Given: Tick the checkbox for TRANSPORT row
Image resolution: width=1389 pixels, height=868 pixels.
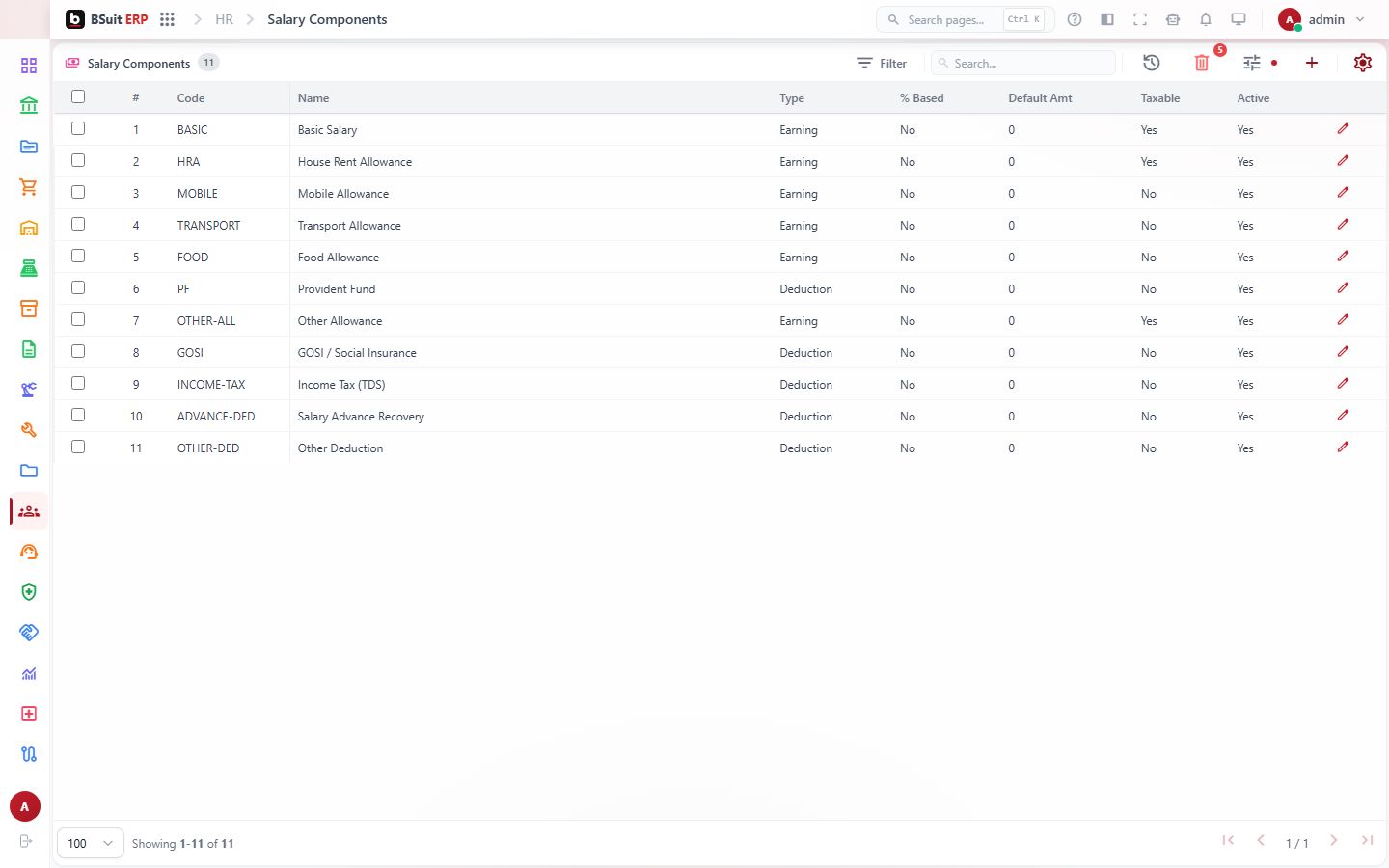Looking at the screenshot, I should point(78,224).
